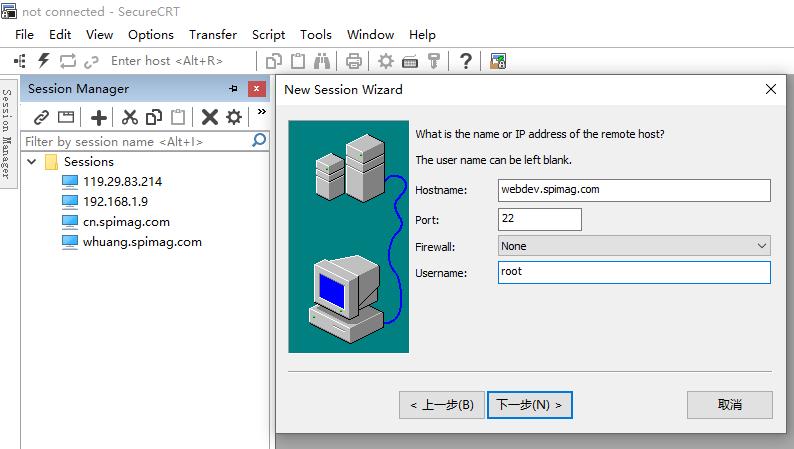Click the Delete X icon in Session Manager

[x=210, y=117]
